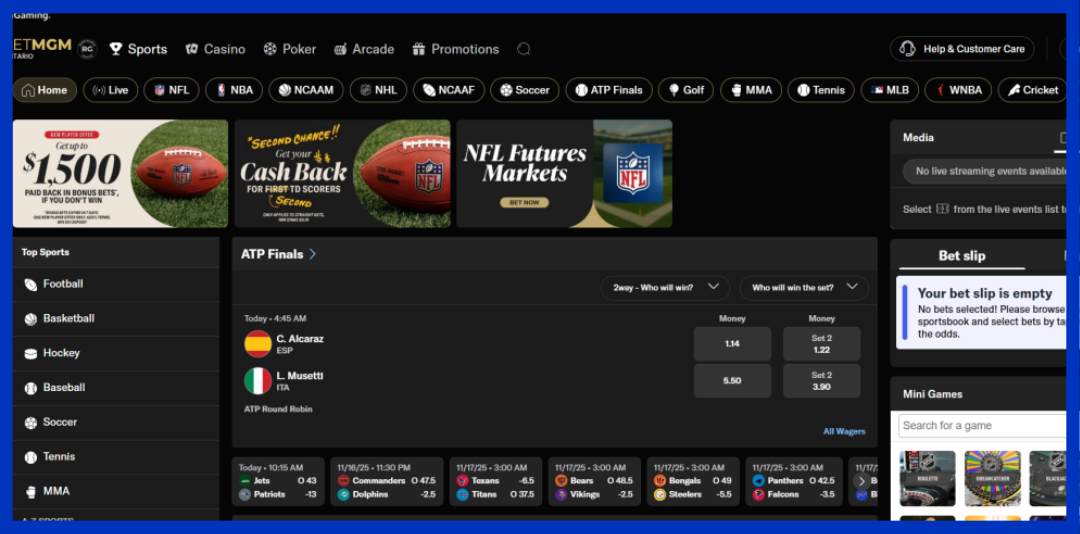
Task: Select the MLB pill
Action: coord(890,90)
